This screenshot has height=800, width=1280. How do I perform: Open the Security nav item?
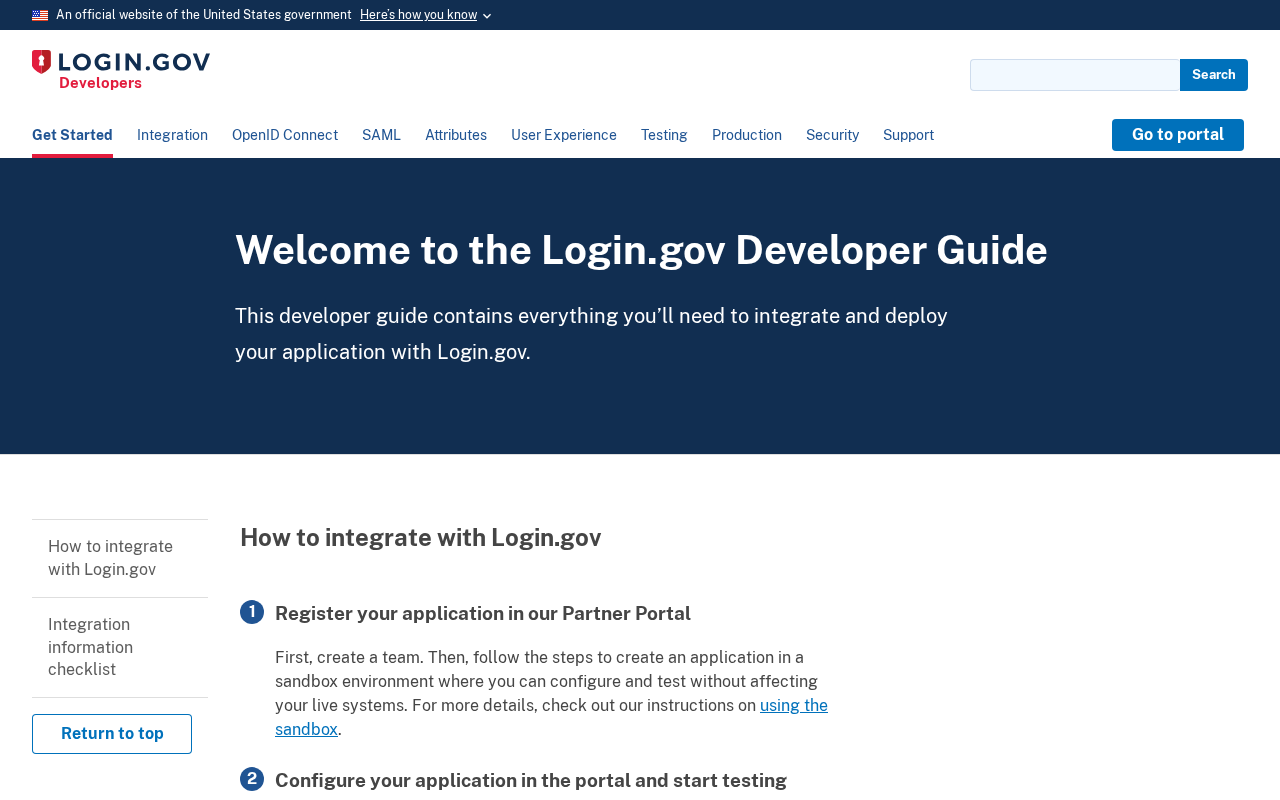(832, 135)
